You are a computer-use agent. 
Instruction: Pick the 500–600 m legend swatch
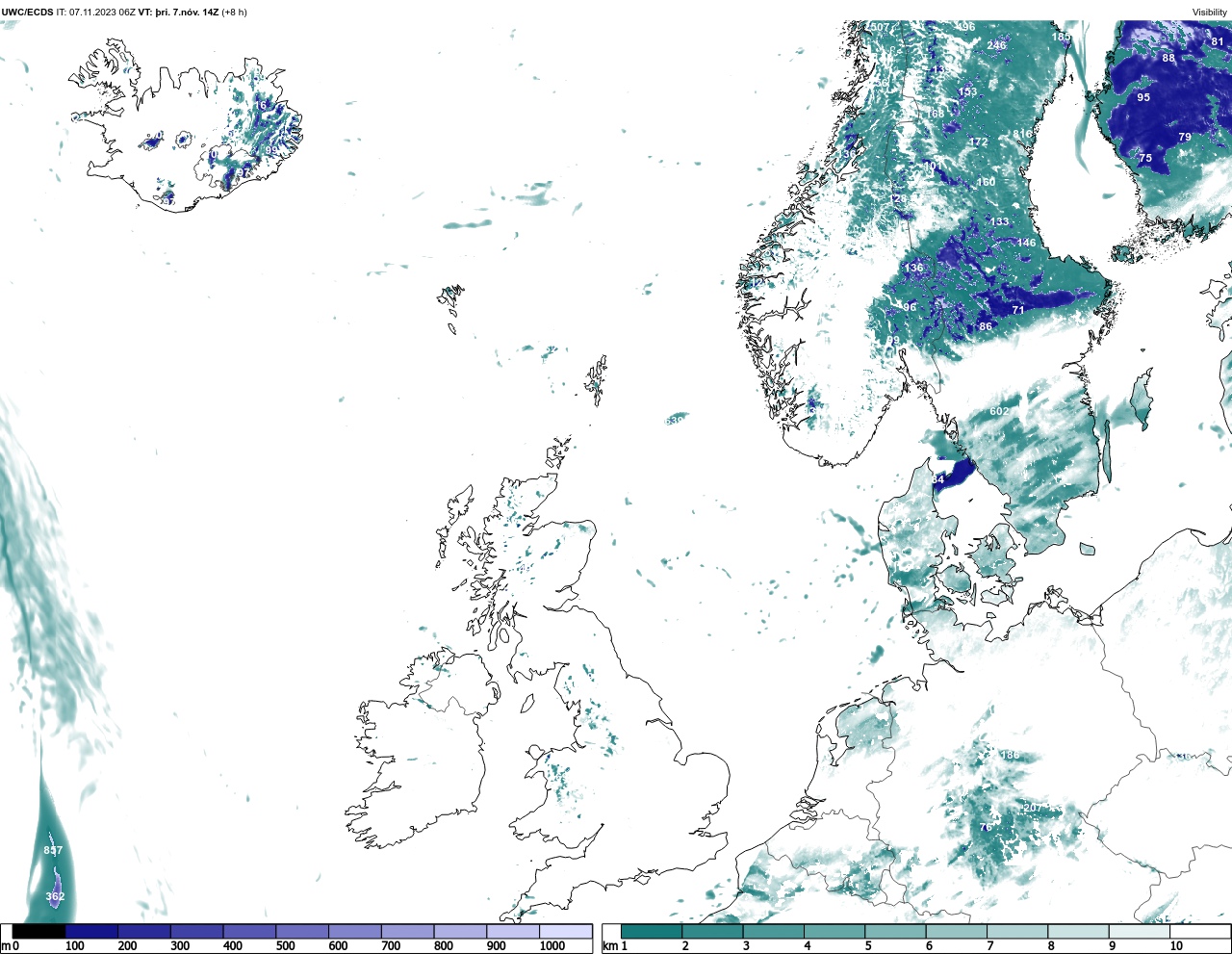302,931
